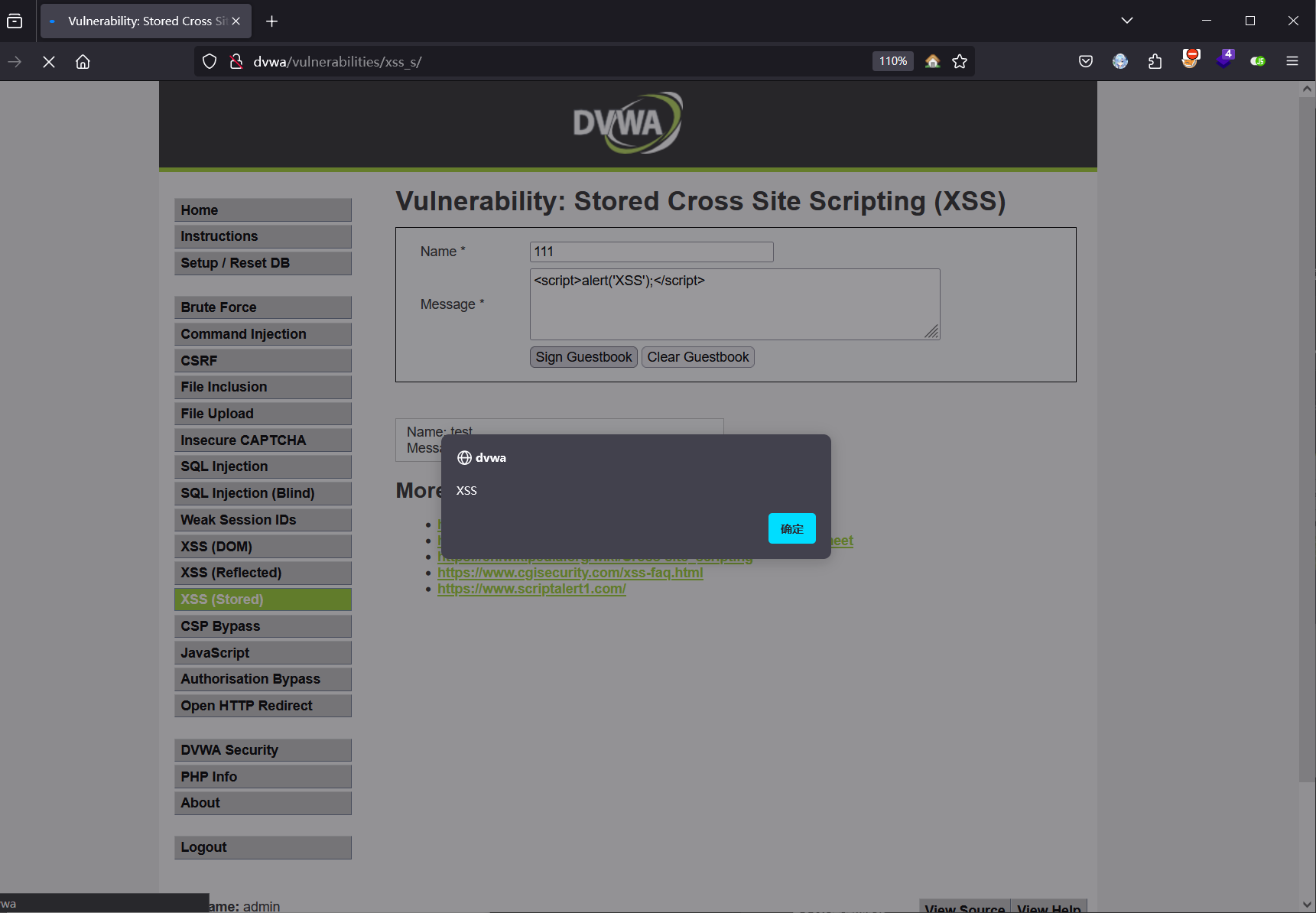Confirm the XSS alert dialog
Screen dimensions: 1316x913
(x=792, y=528)
